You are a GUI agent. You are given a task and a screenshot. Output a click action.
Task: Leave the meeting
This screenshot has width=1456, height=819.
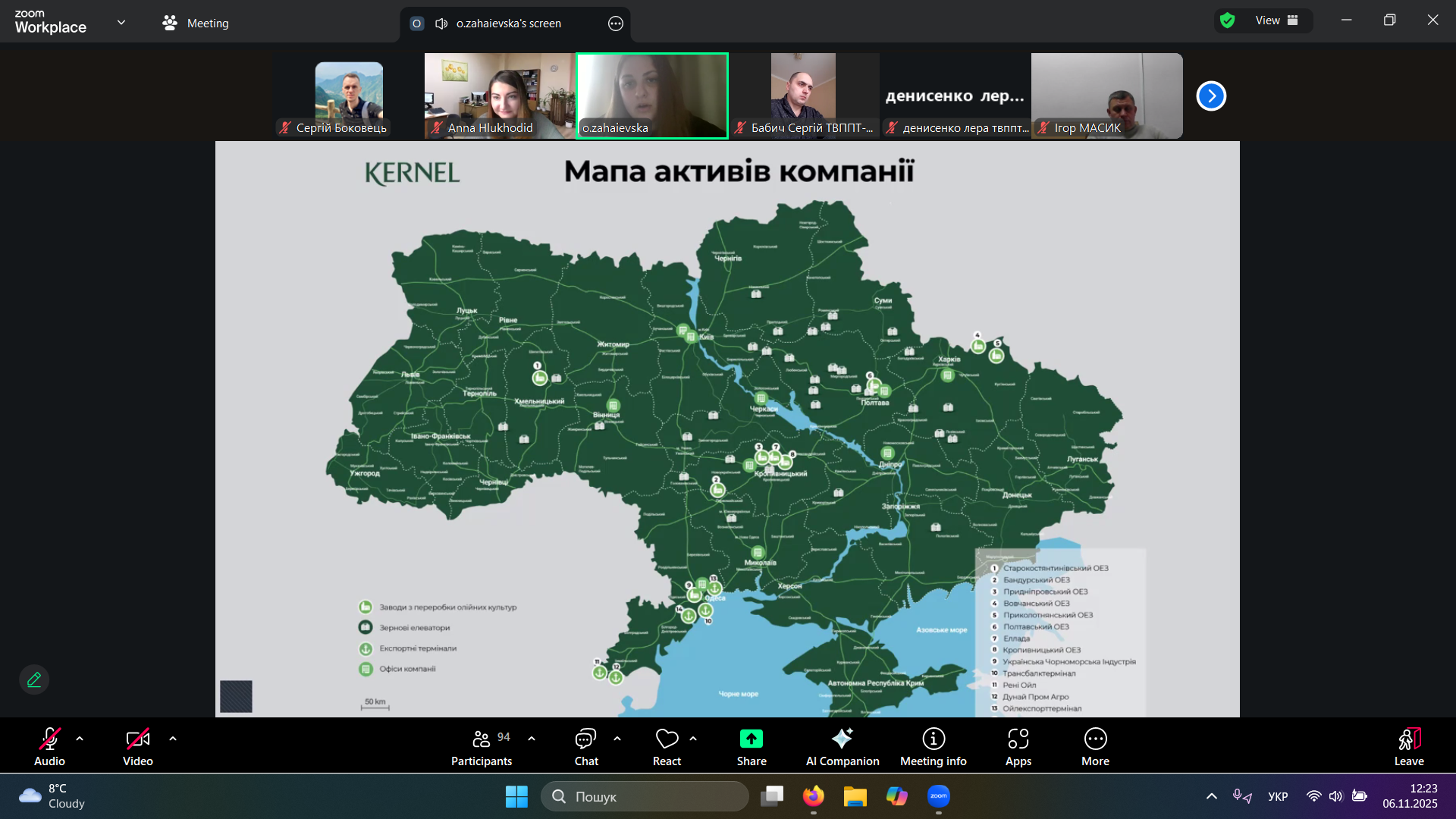[x=1408, y=747]
